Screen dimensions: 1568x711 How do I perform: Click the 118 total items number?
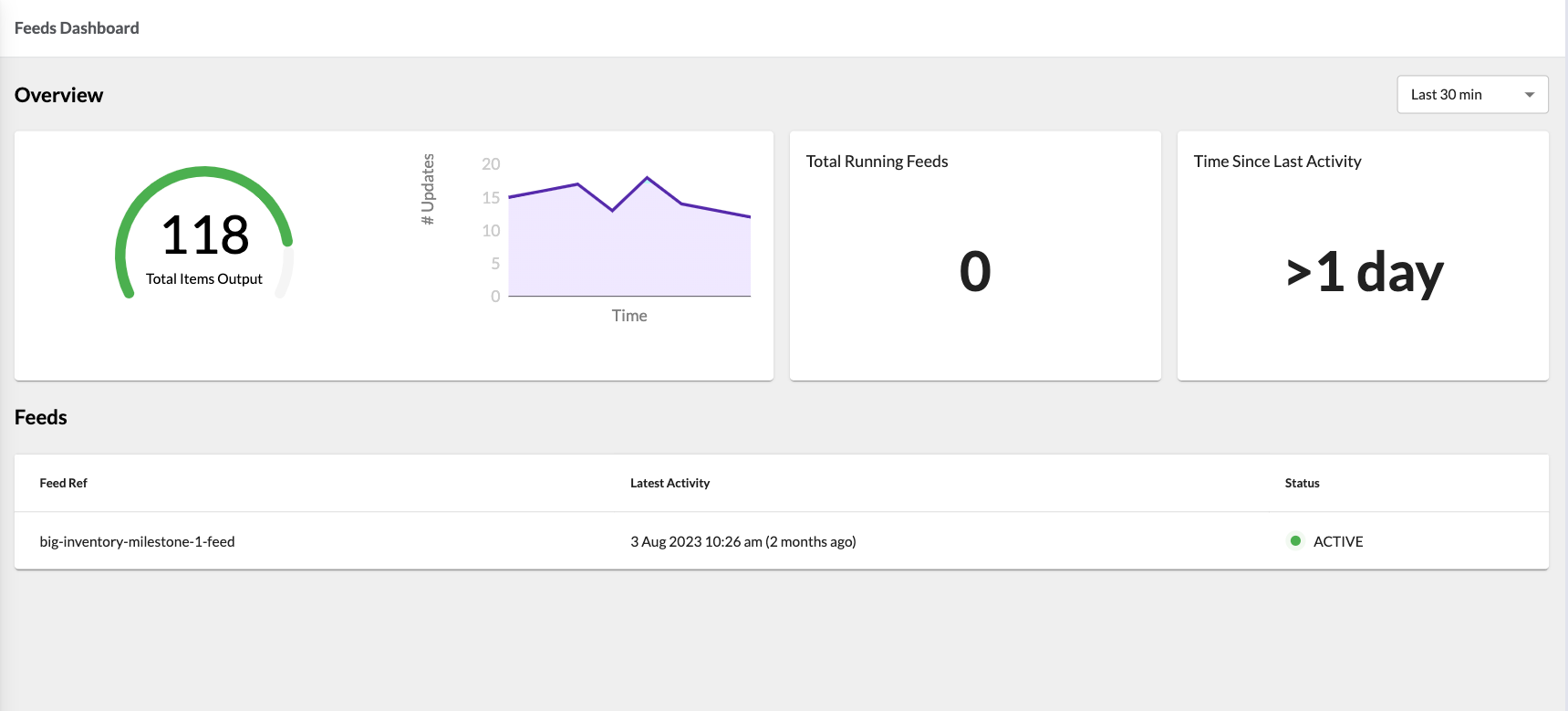(204, 235)
